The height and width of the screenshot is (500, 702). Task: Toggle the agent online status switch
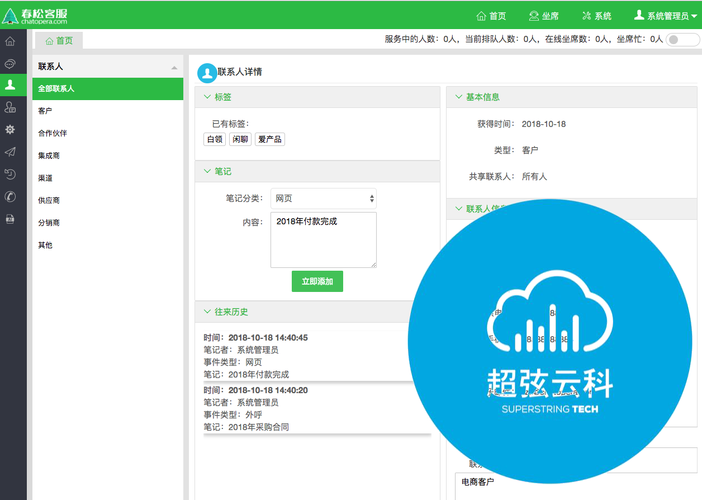pyautogui.click(x=682, y=40)
